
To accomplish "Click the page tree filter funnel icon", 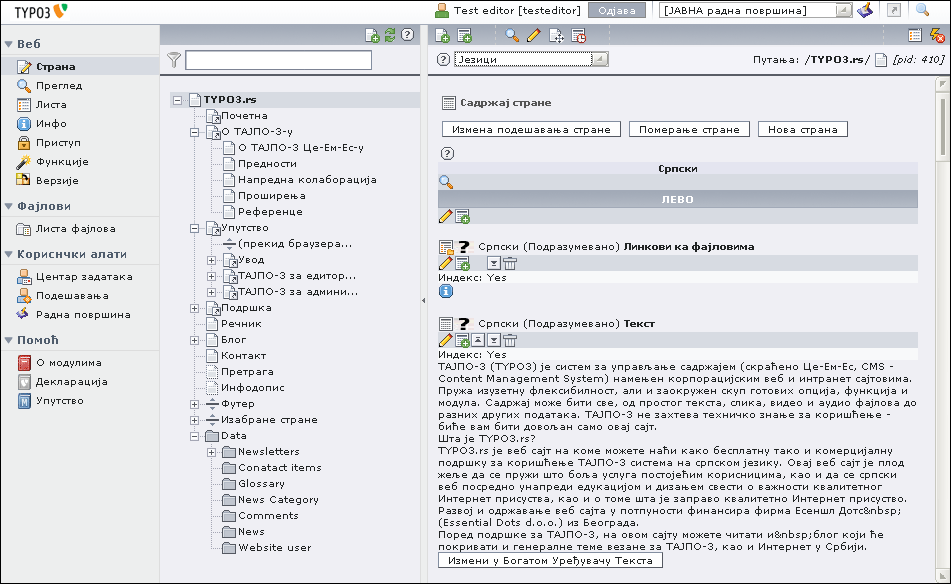I will pyautogui.click(x=174, y=59).
